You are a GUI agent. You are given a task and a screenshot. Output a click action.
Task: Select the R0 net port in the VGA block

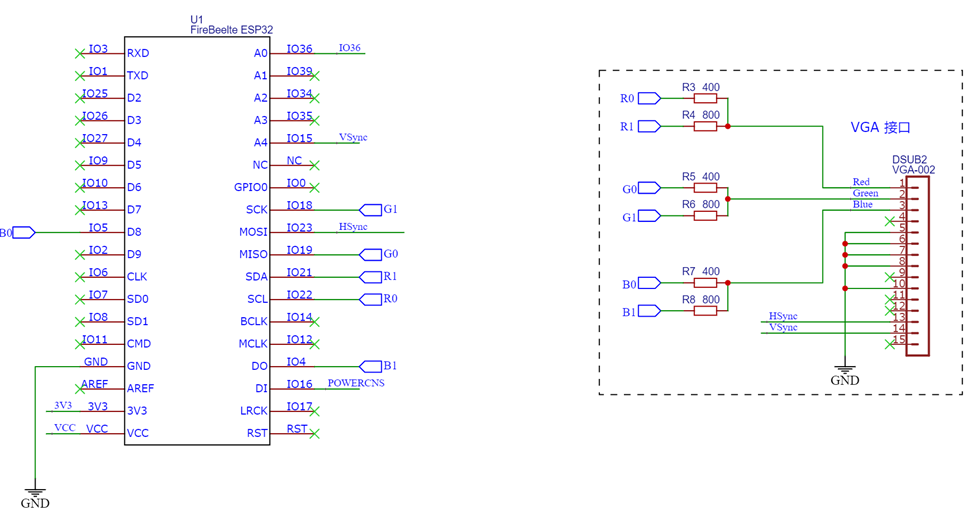tap(649, 98)
